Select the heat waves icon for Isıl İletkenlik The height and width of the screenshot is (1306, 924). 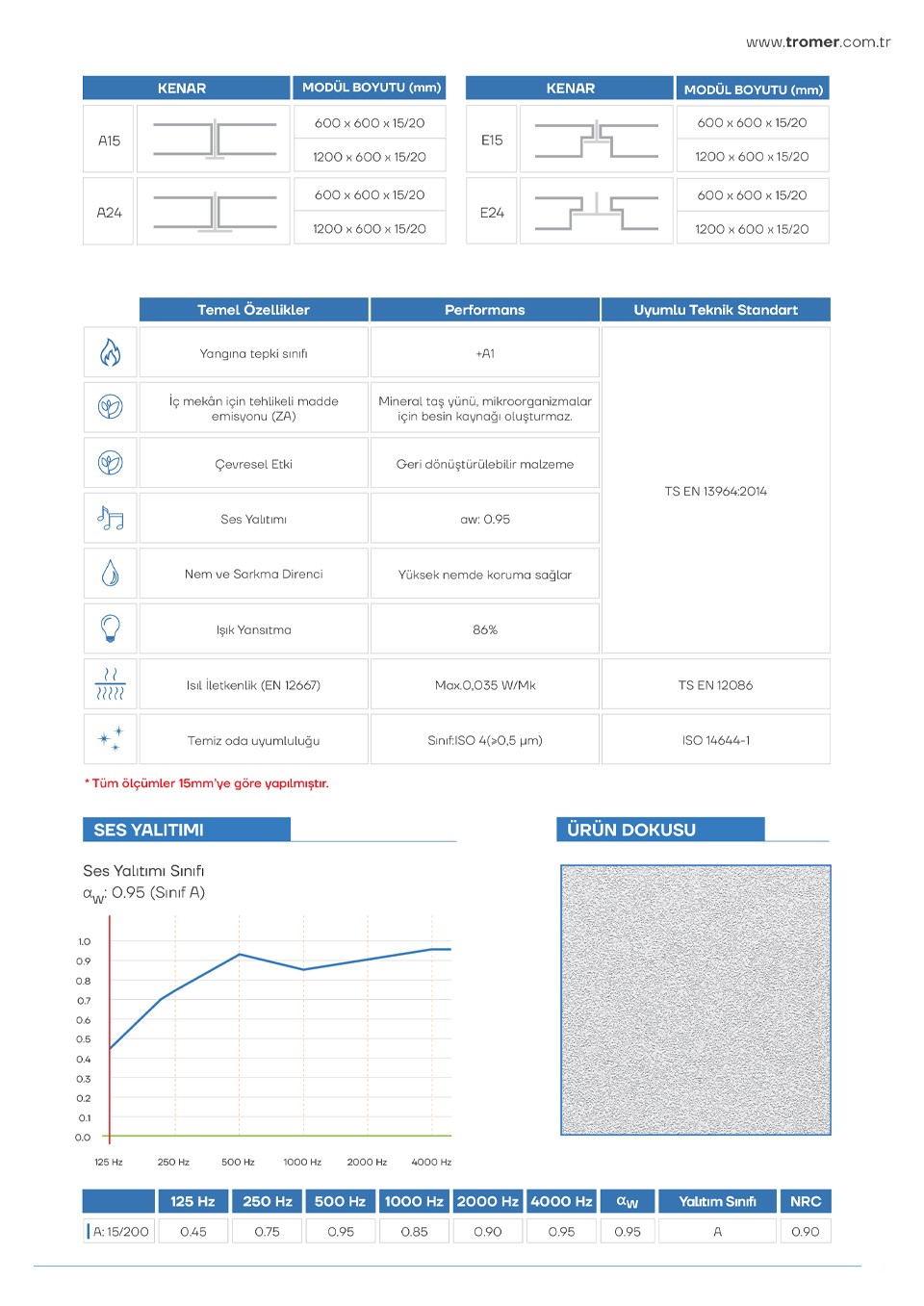pyautogui.click(x=111, y=684)
